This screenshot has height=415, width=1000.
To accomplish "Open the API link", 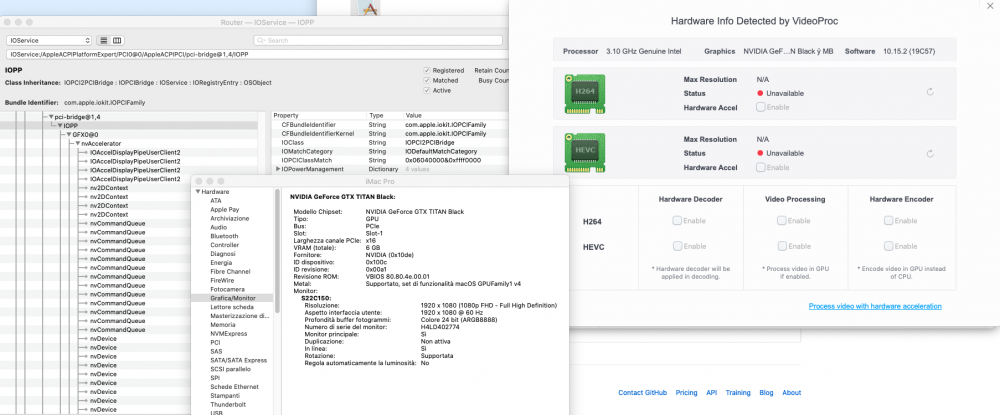I will (712, 393).
